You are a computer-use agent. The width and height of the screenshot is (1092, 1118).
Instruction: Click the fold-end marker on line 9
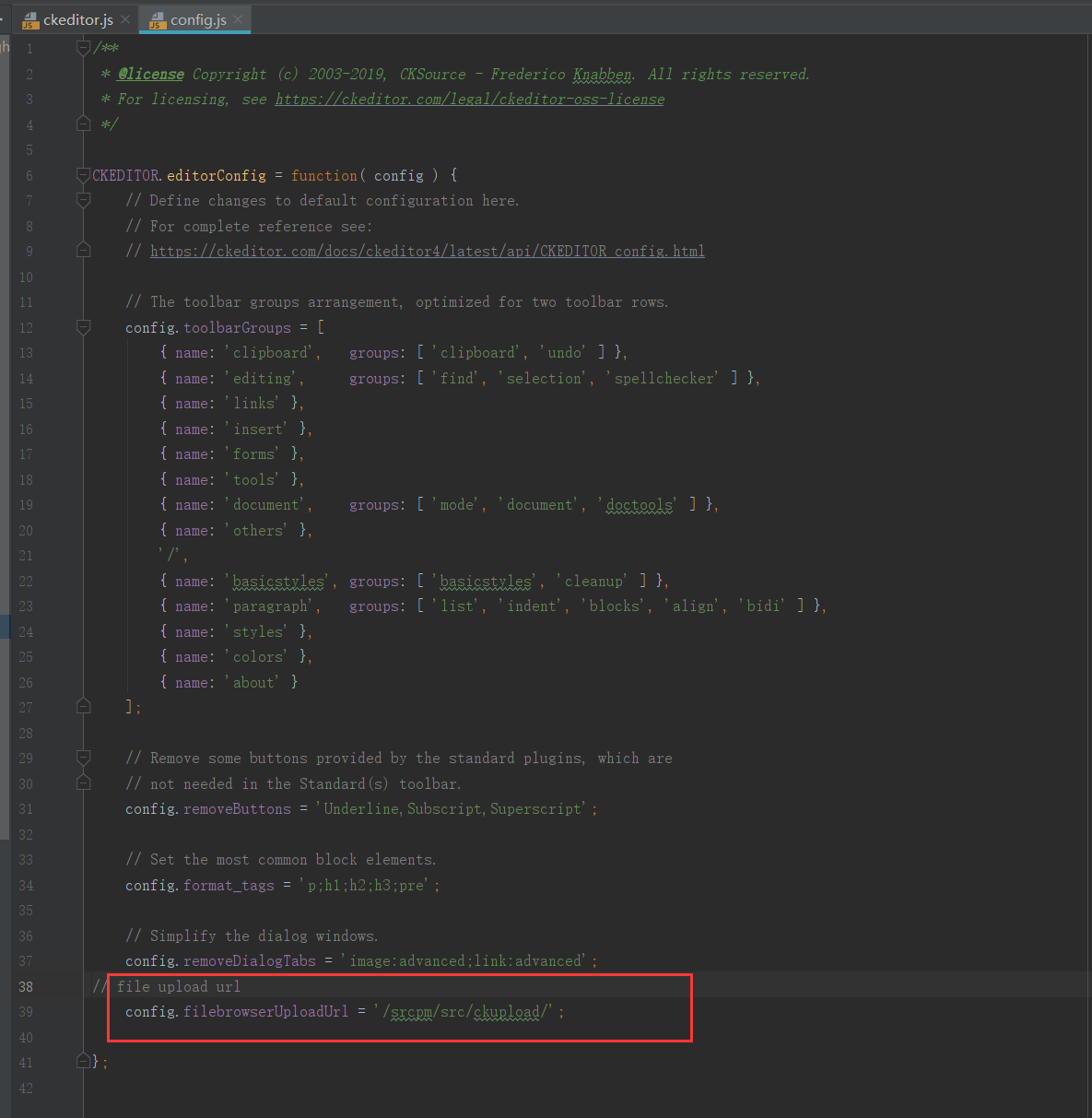point(83,250)
